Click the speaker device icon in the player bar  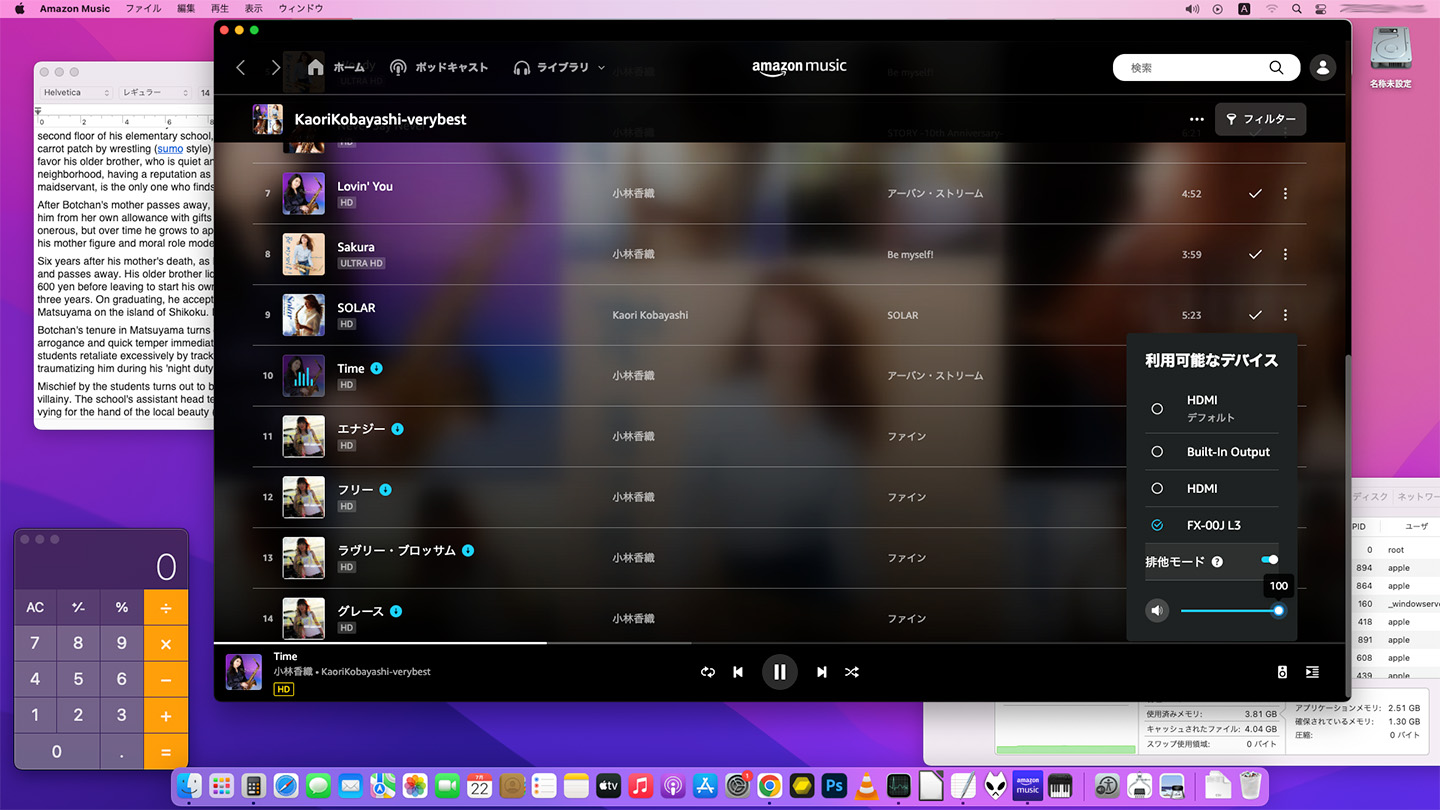1282,672
